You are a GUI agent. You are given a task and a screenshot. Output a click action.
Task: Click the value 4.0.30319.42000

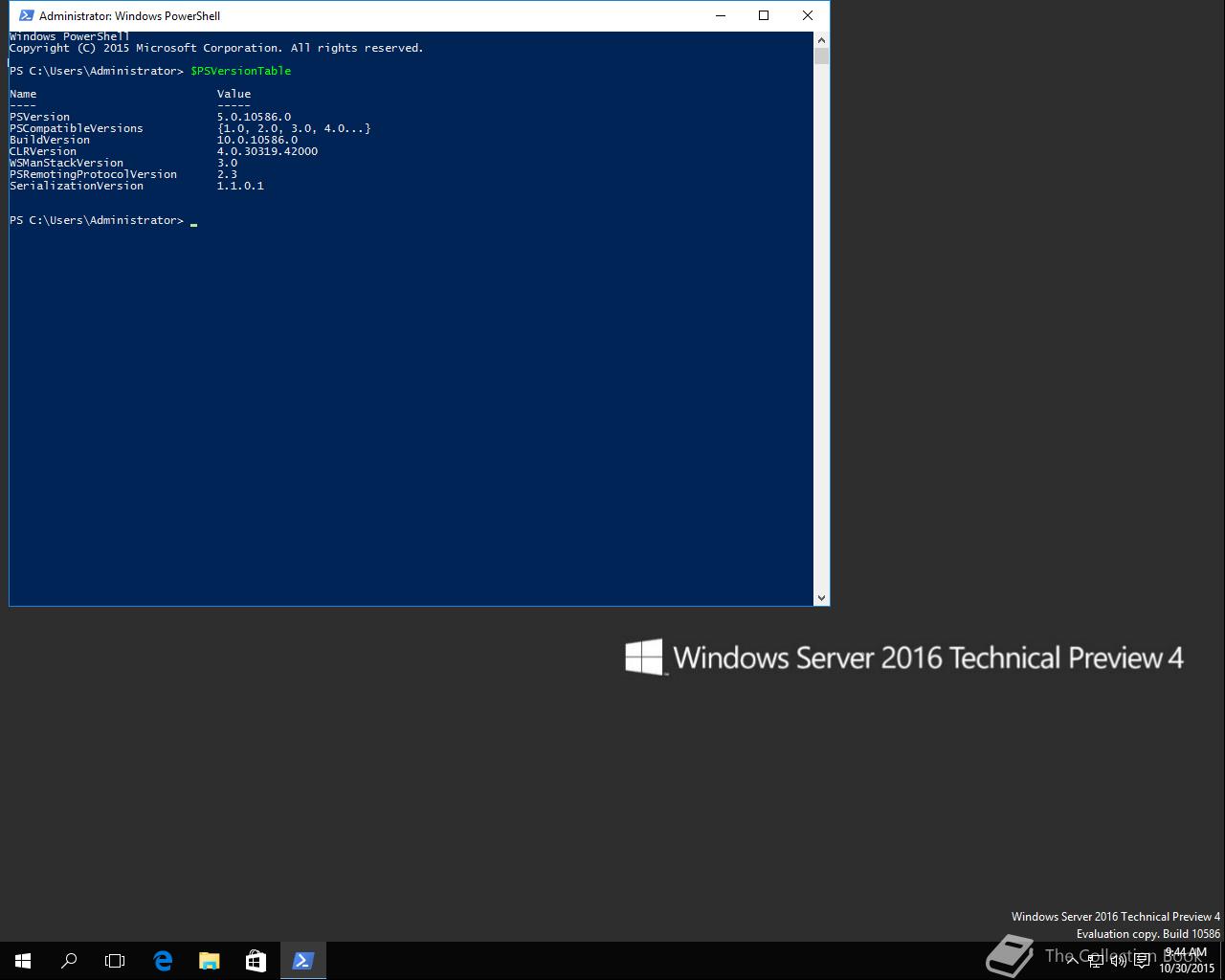(267, 151)
